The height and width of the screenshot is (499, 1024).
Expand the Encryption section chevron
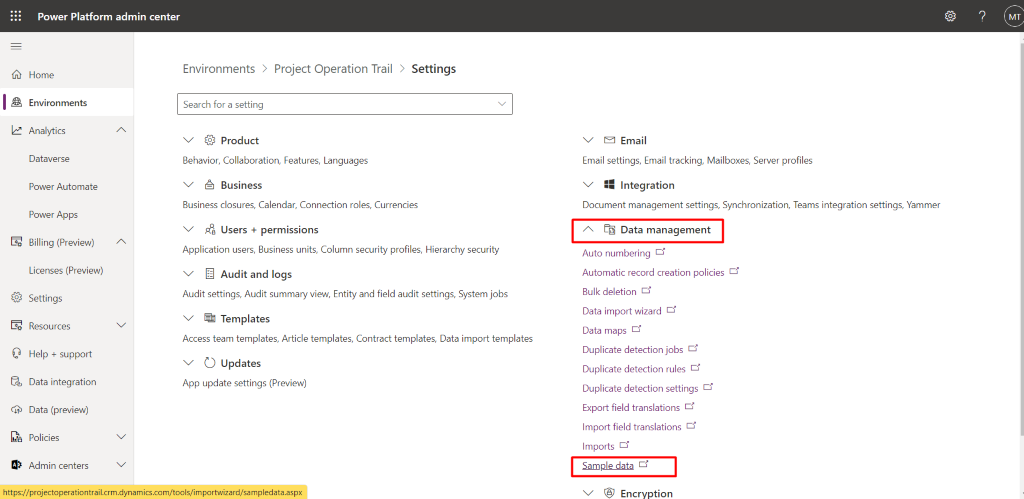point(588,493)
